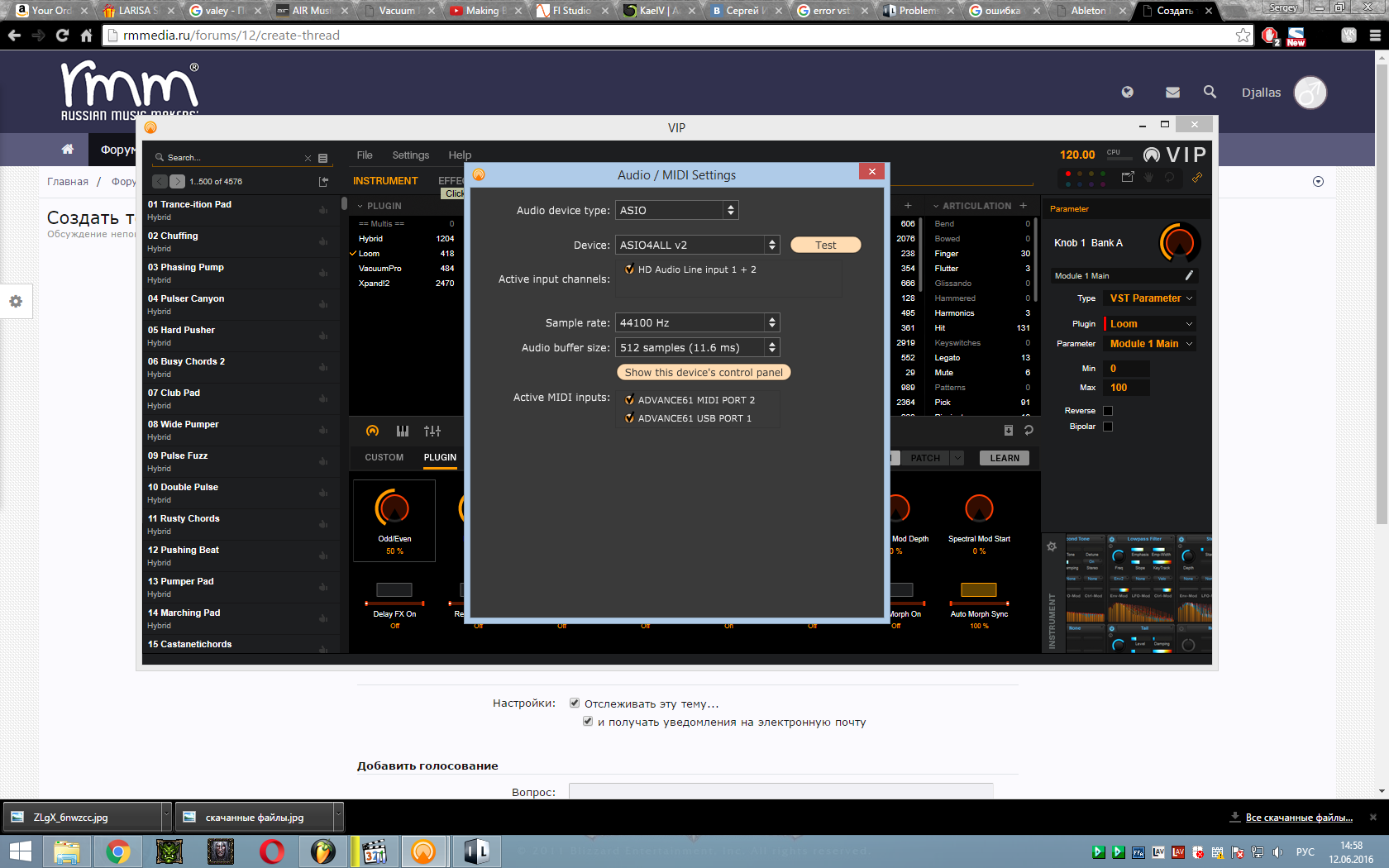Open the all downloaded files link
The height and width of the screenshot is (868, 1389).
(x=1299, y=818)
